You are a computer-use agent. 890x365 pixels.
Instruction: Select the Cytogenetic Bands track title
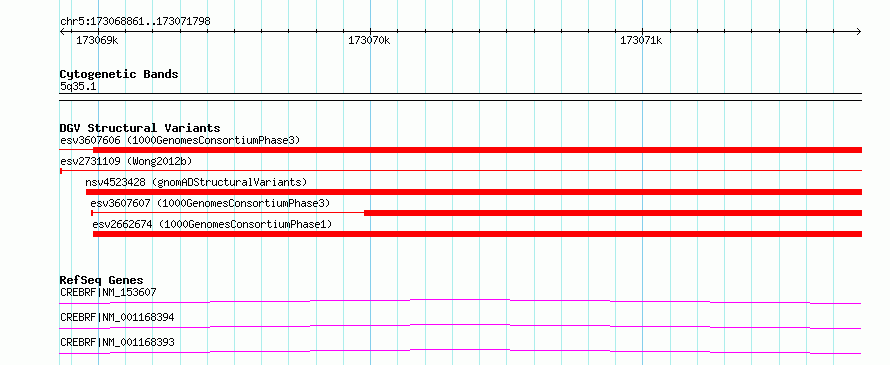(119, 74)
